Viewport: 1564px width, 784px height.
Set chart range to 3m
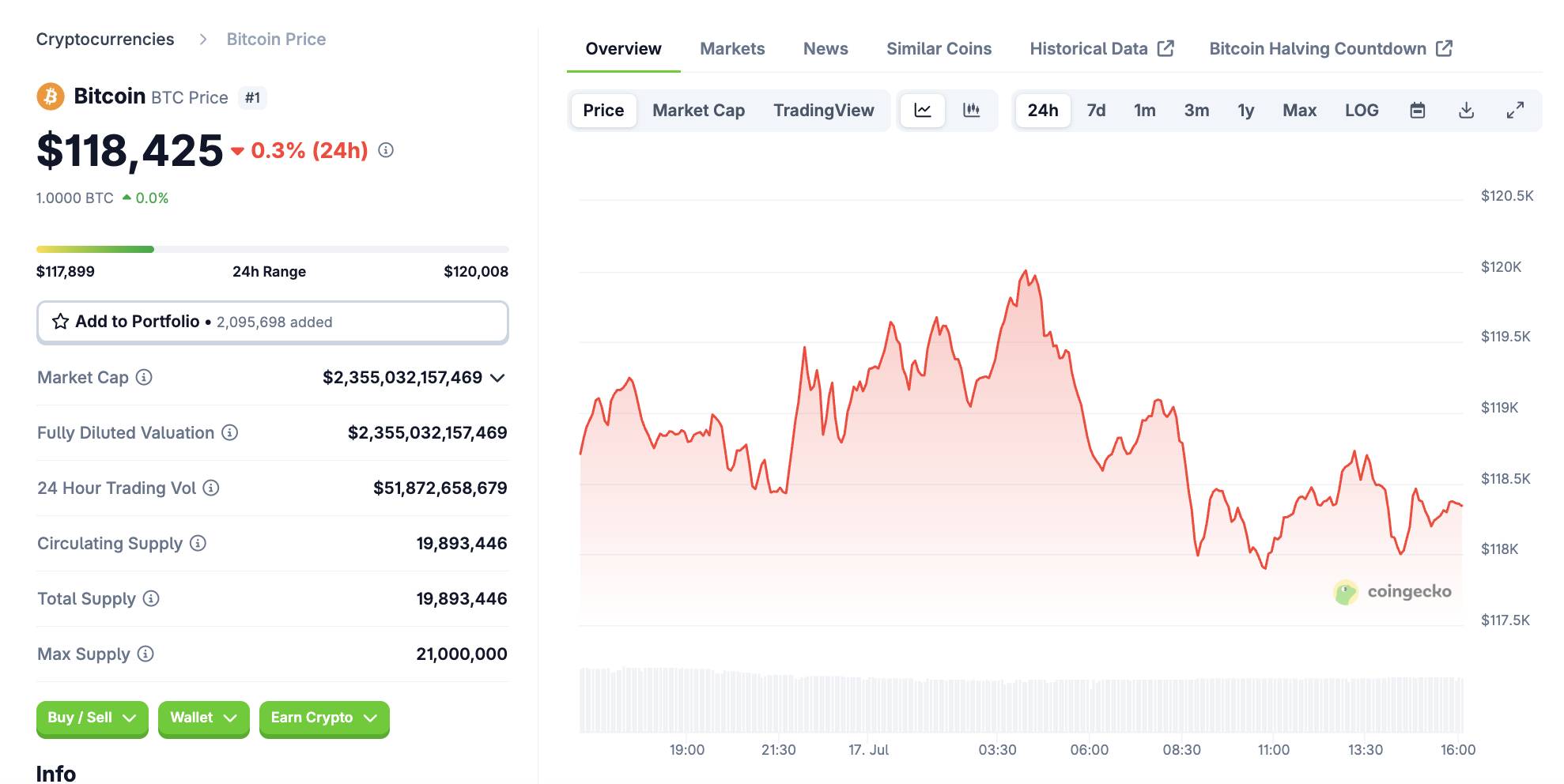(1196, 111)
